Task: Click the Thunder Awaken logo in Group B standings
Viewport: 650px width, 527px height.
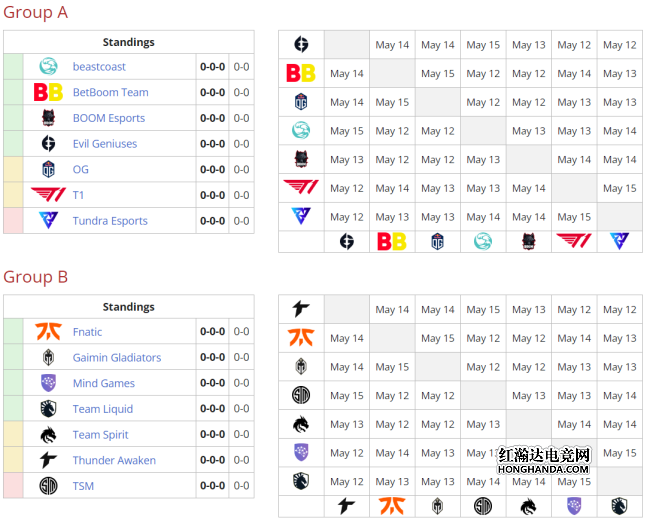Action: [x=49, y=460]
